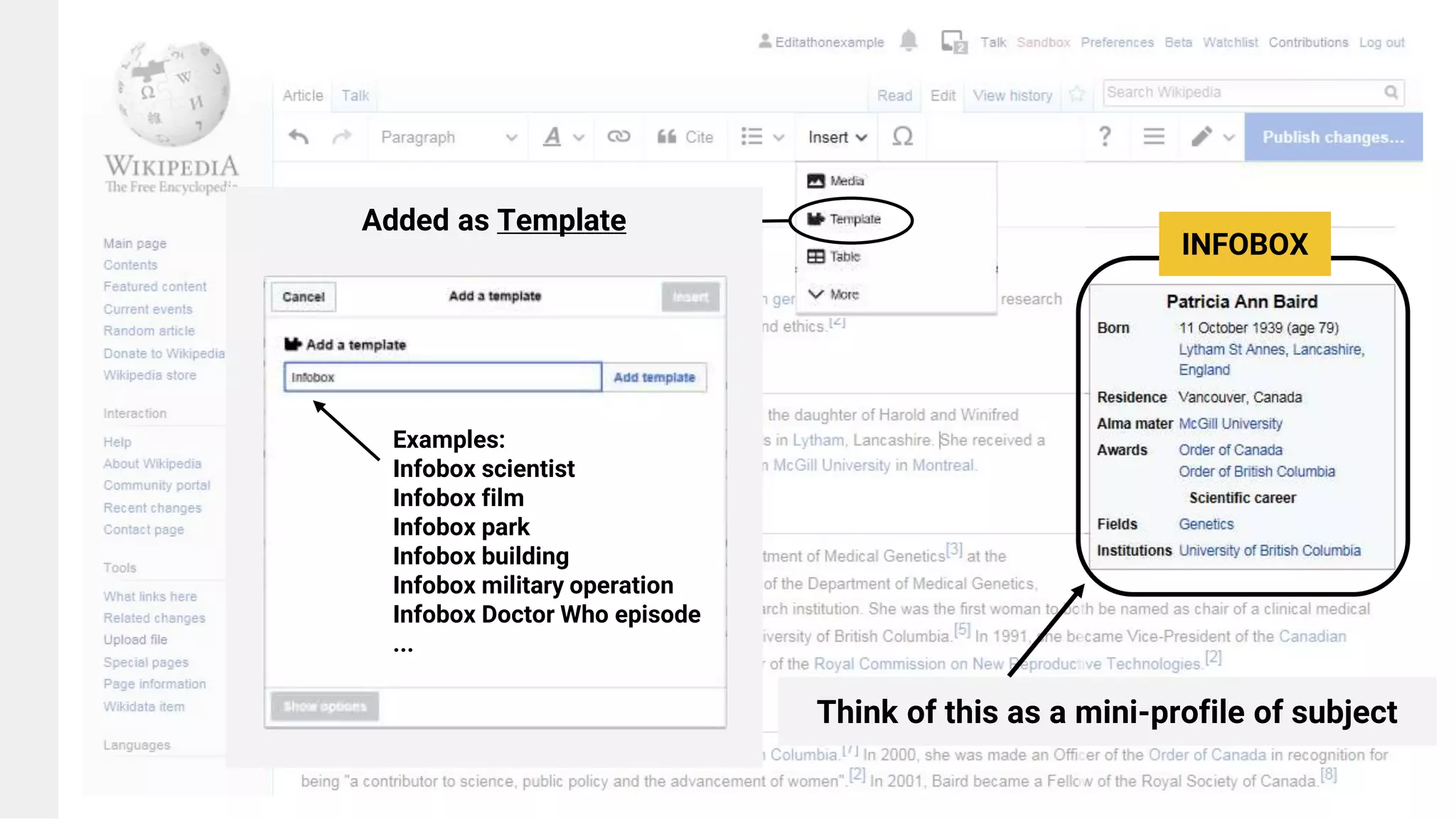The width and height of the screenshot is (1456, 819).
Task: Click the notices tray icon with badge
Action: (x=953, y=42)
